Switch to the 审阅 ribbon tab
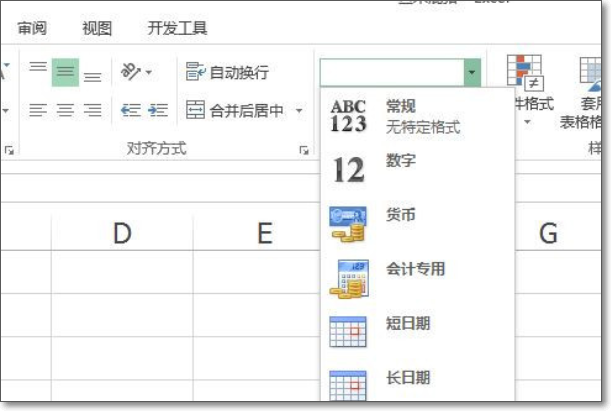This screenshot has height=411, width=611. (32, 28)
